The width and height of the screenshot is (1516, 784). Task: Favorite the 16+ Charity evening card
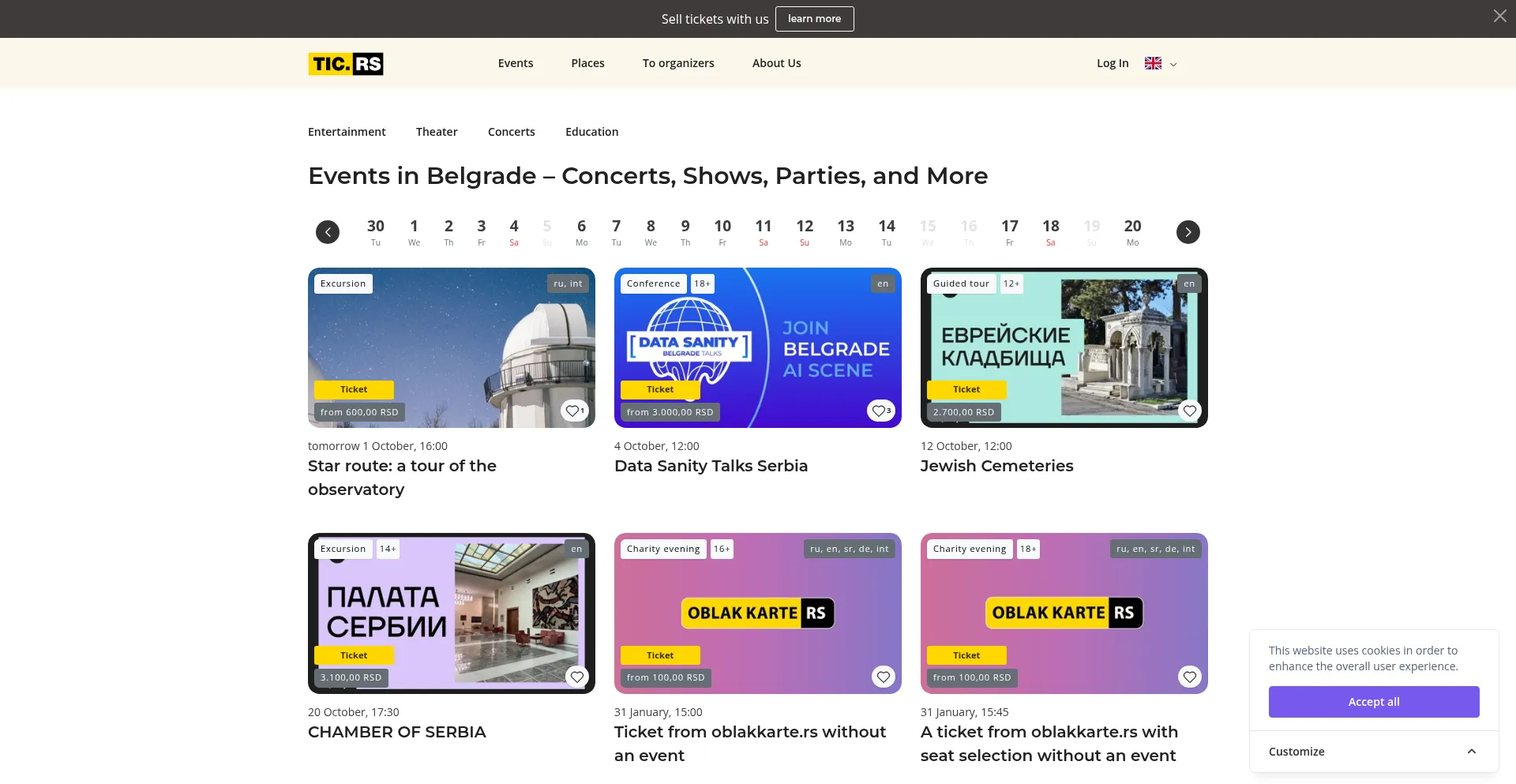pos(884,677)
